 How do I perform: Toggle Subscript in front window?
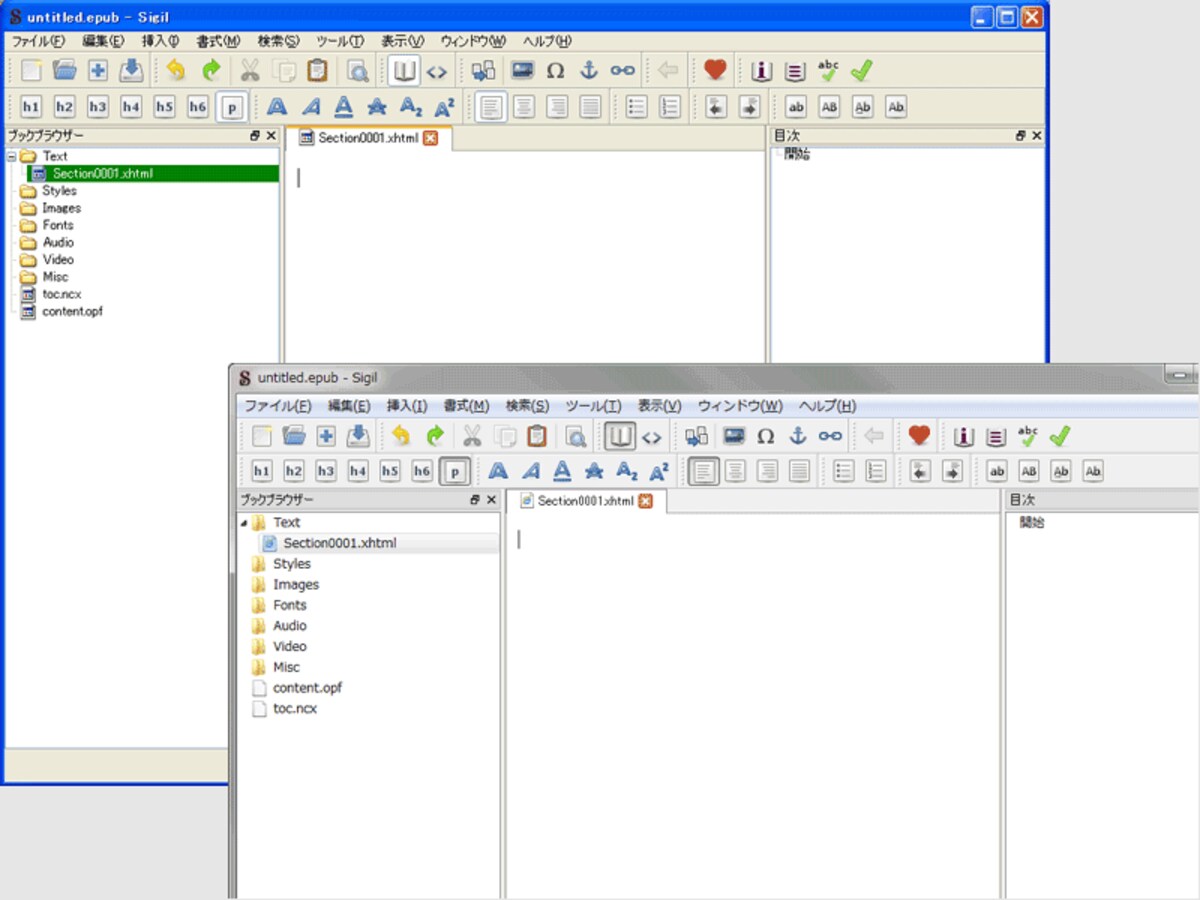(627, 471)
